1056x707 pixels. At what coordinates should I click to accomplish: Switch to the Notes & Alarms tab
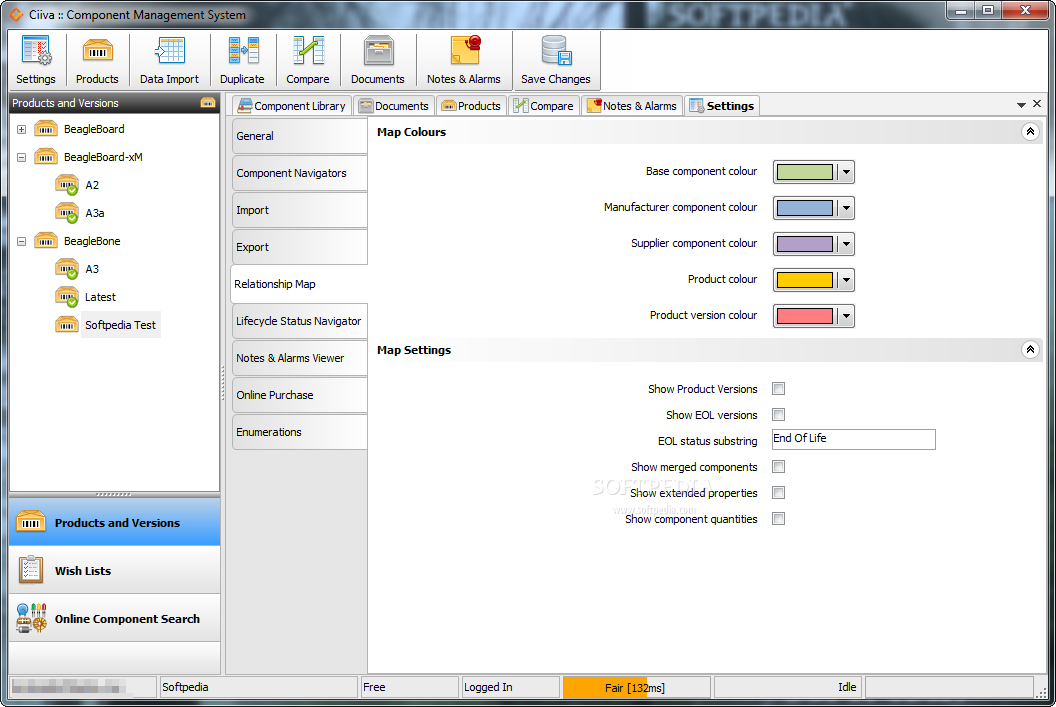pos(632,106)
